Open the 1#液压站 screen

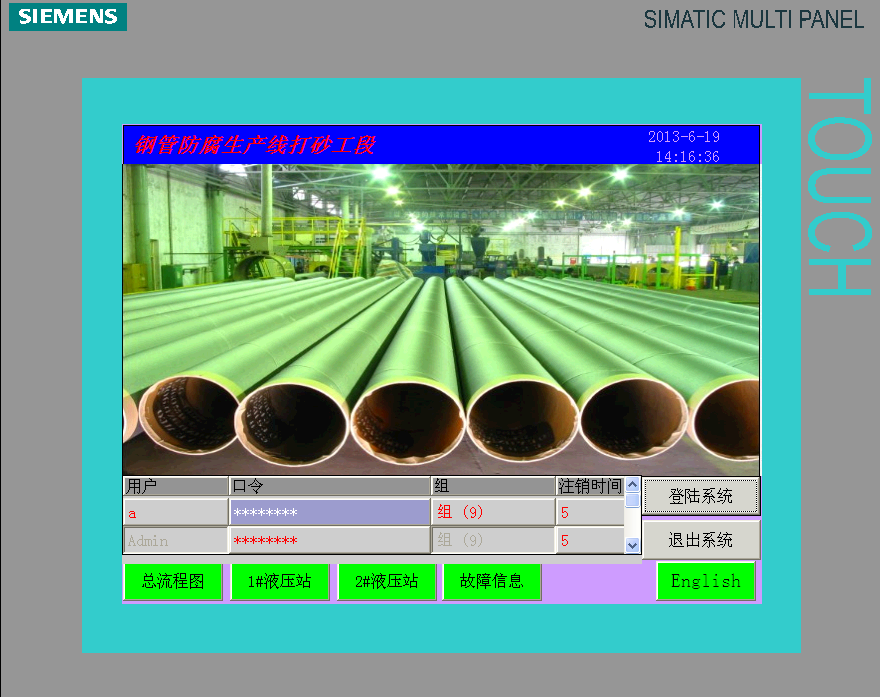(x=279, y=581)
